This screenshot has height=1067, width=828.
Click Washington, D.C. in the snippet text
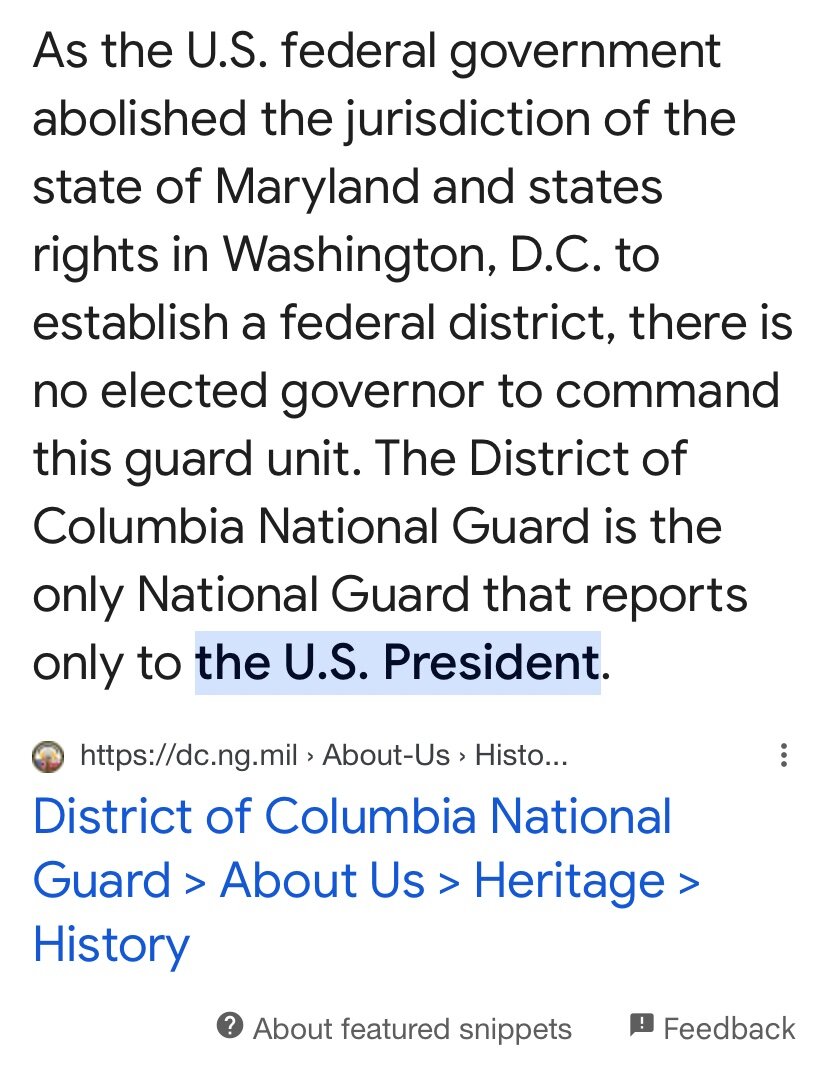[x=412, y=255]
